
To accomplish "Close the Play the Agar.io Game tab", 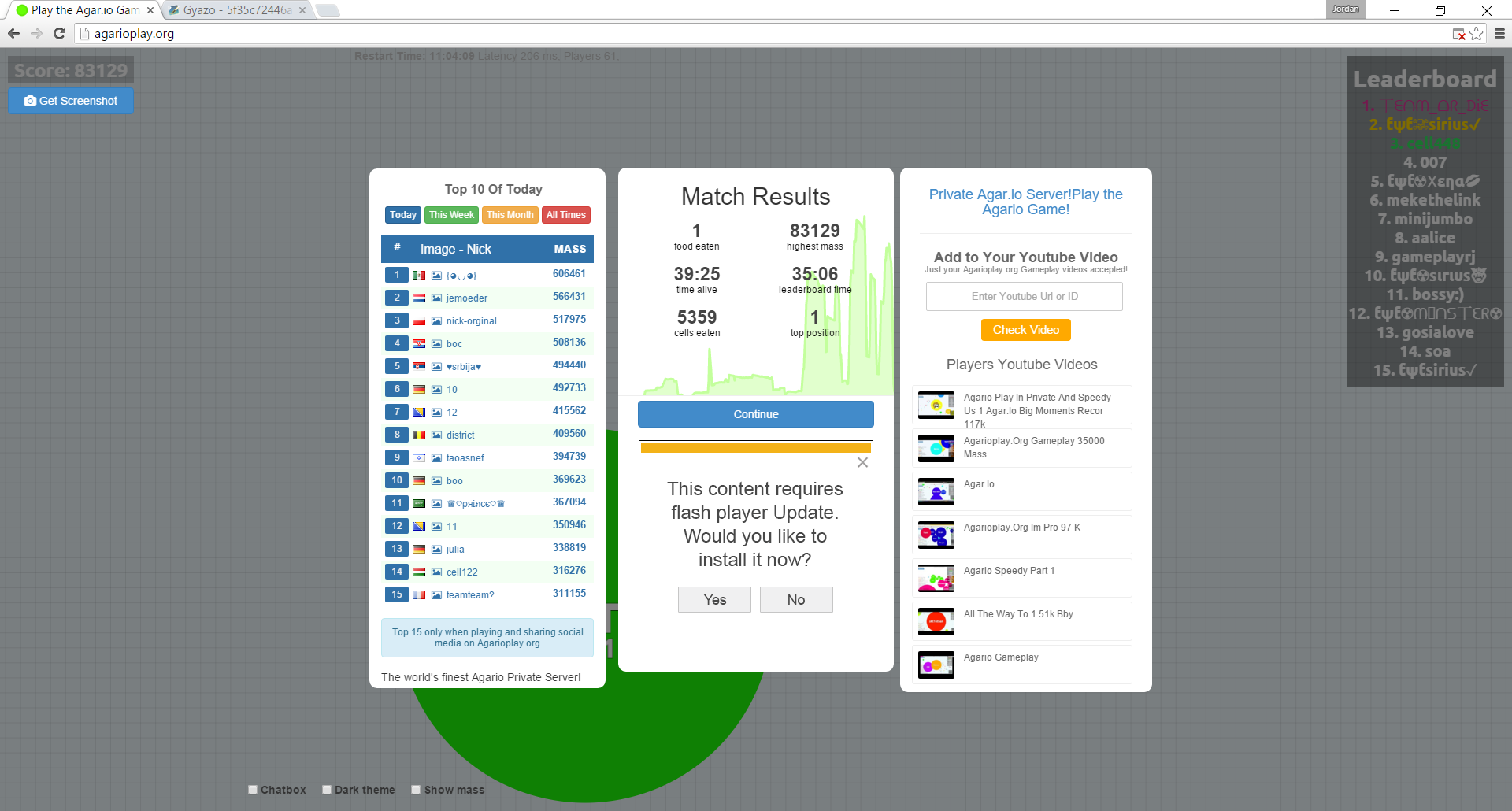I will coord(150,10).
